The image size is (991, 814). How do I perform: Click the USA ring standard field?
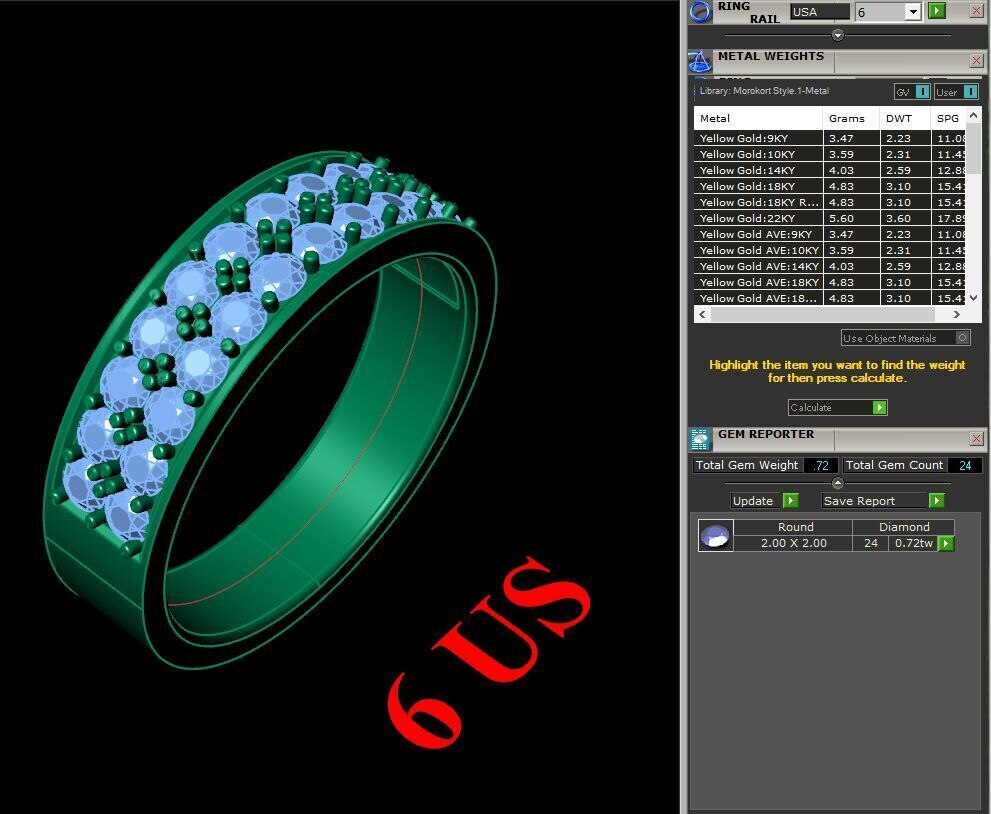pos(820,12)
